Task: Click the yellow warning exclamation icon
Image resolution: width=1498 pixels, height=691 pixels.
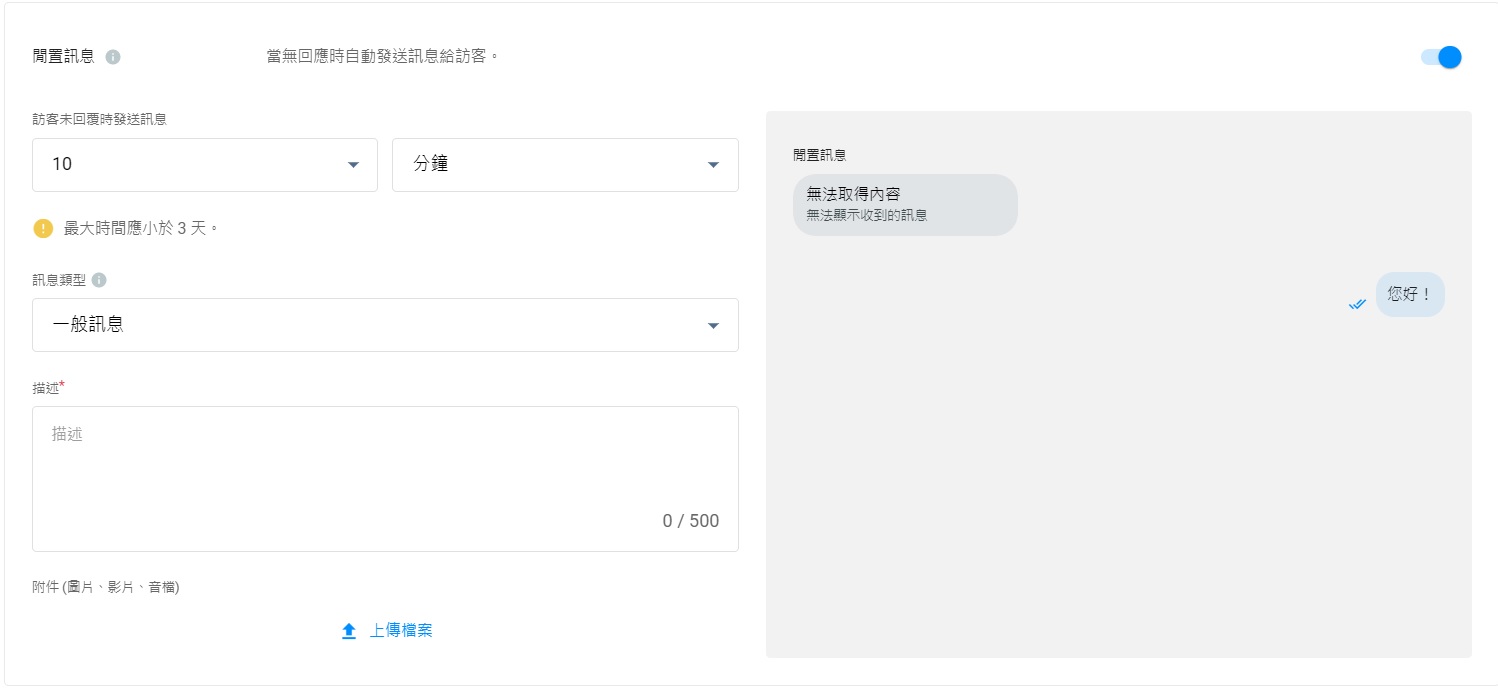Action: (x=43, y=228)
